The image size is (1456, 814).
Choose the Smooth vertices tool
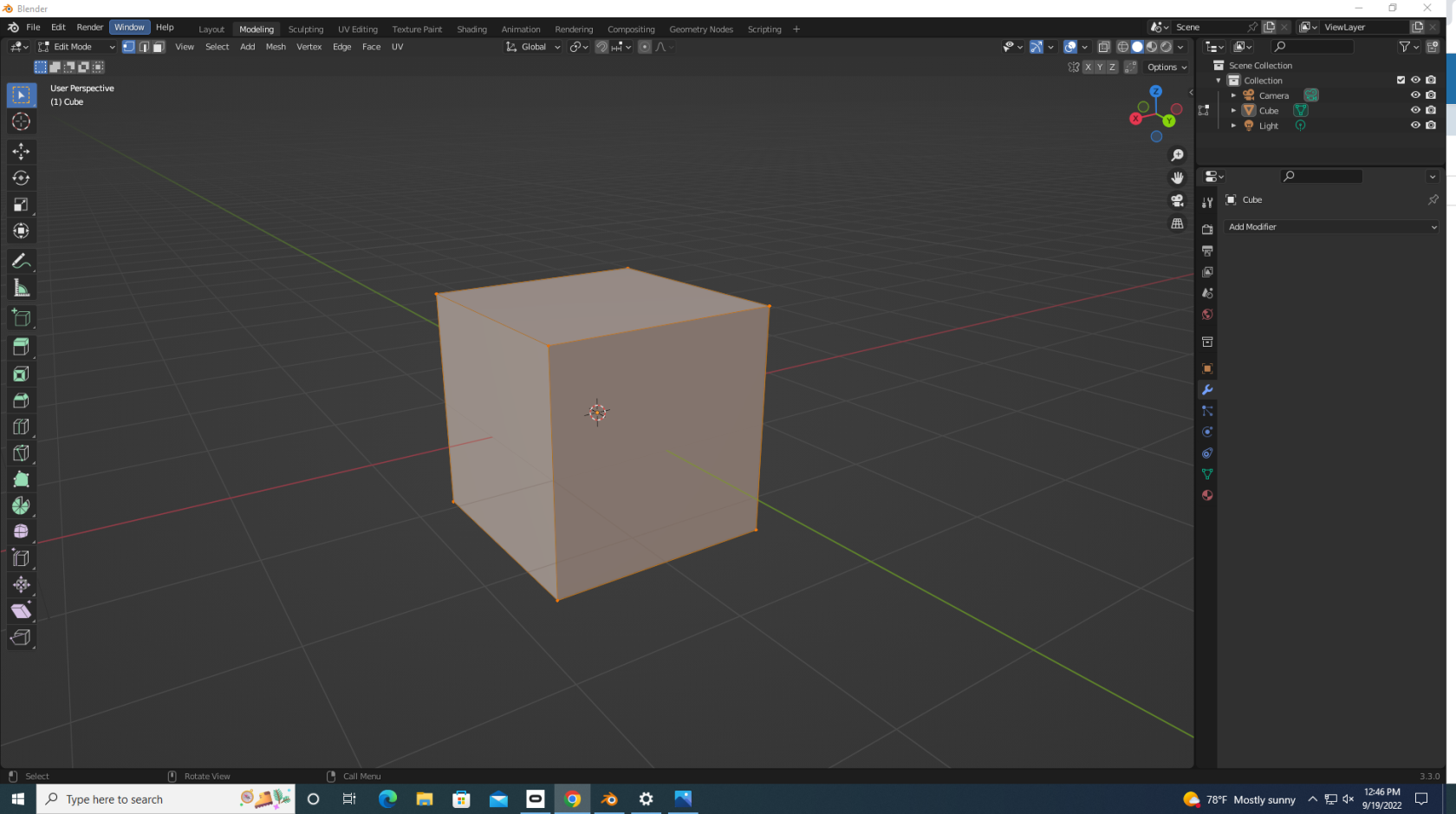[x=21, y=532]
